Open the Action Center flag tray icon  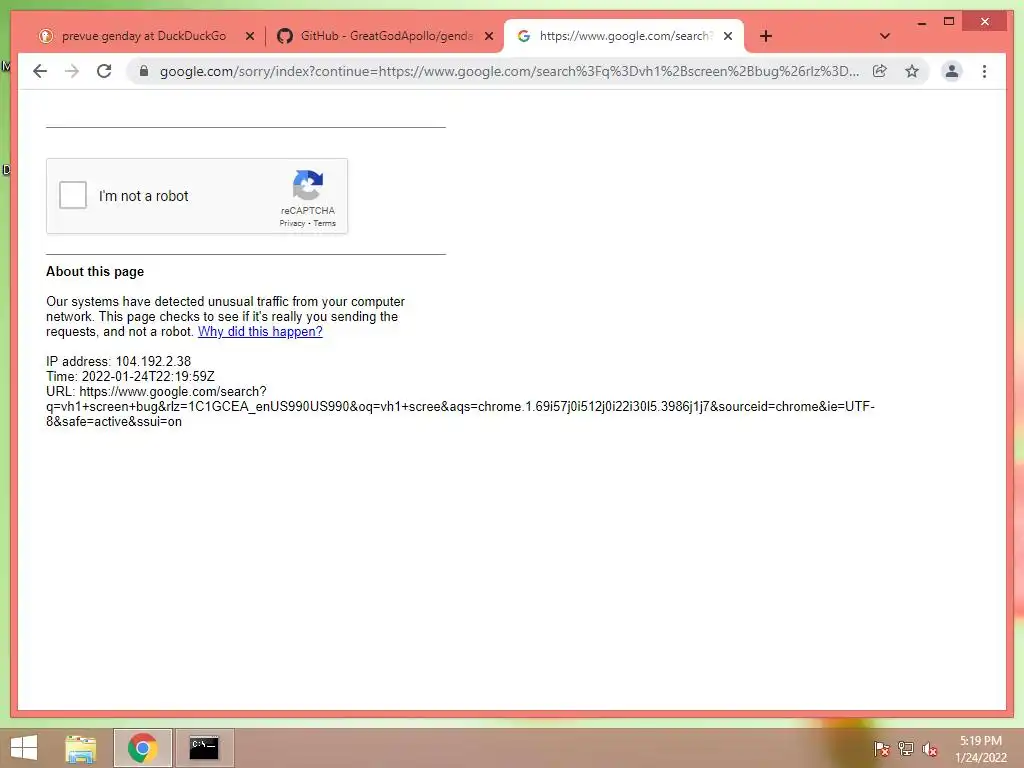(882, 749)
